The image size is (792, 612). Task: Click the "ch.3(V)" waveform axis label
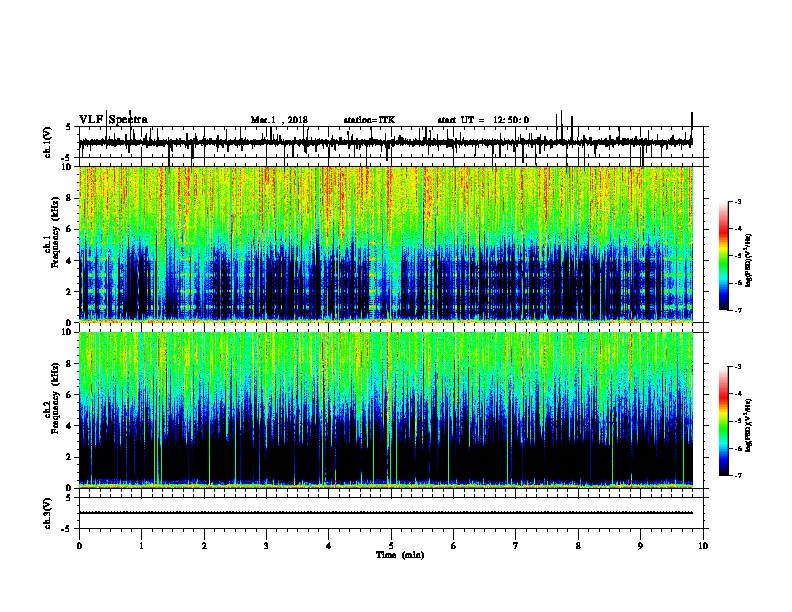pyautogui.click(x=48, y=513)
